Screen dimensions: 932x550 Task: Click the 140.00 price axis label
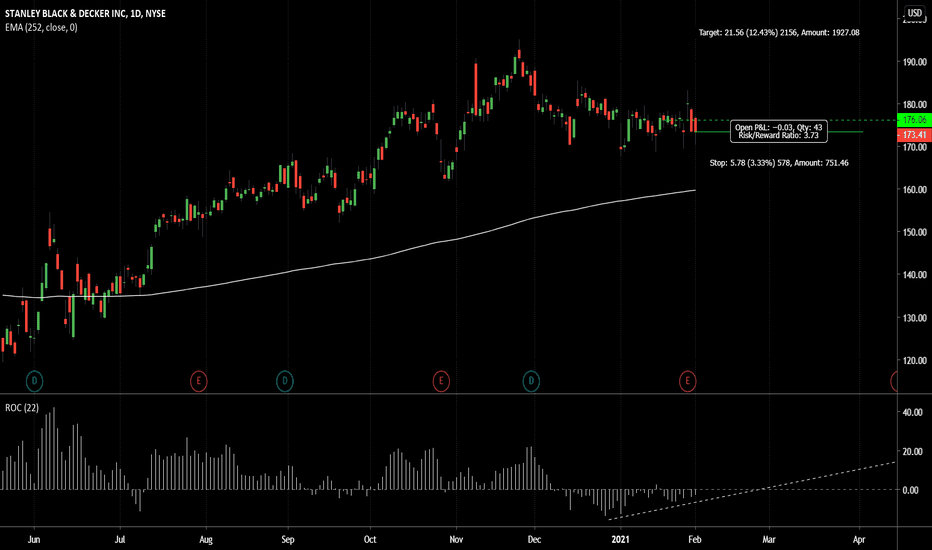914,275
